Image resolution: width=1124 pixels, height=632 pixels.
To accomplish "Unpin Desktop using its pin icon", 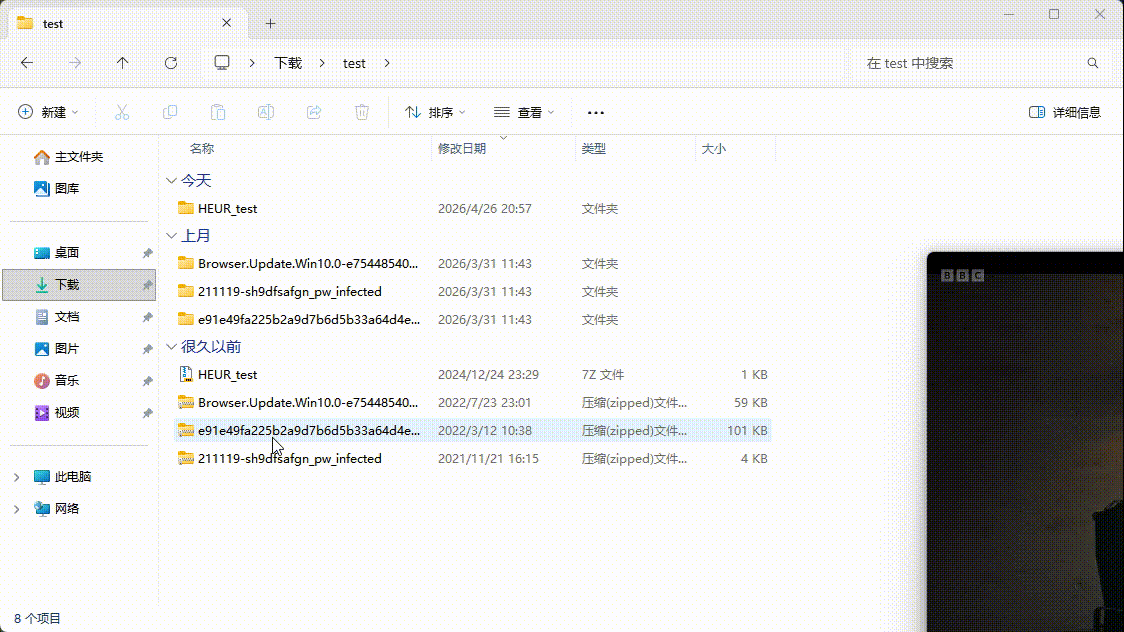I will pyautogui.click(x=147, y=253).
